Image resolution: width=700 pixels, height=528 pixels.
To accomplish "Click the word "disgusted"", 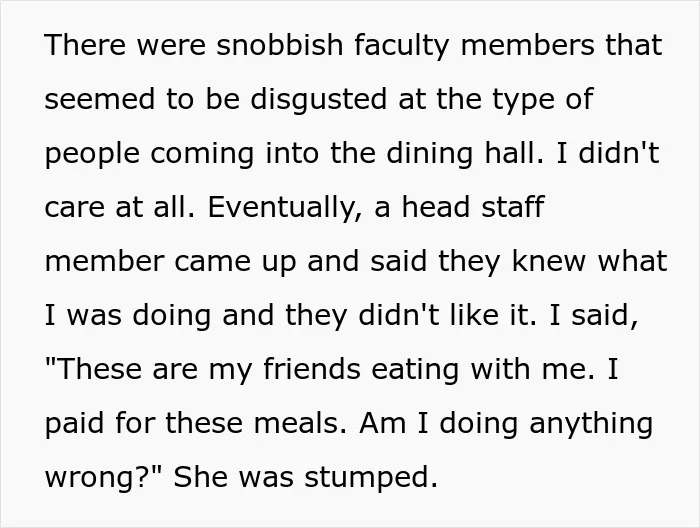I will tap(318, 101).
